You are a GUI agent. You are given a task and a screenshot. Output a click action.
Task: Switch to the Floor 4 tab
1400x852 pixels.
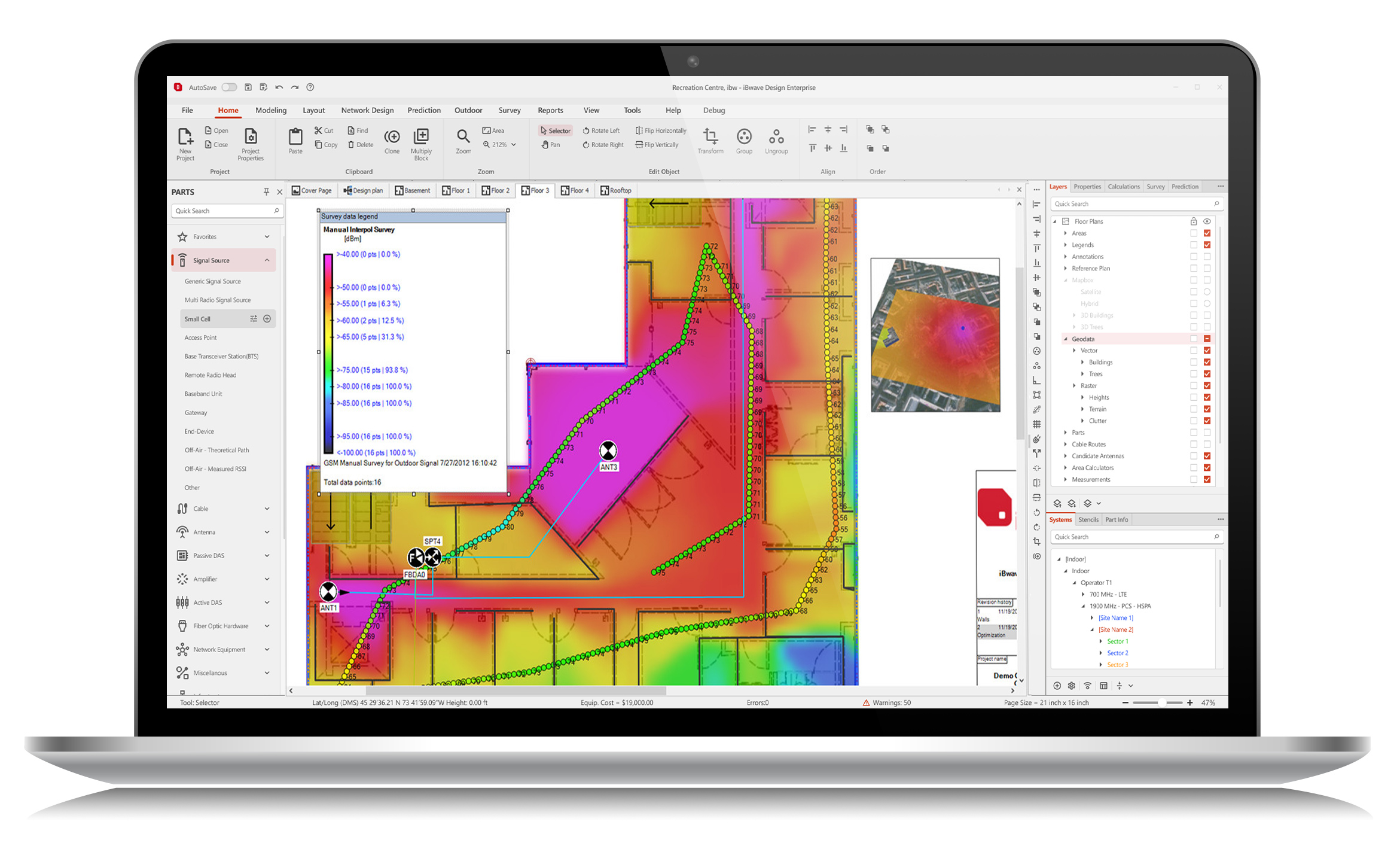click(x=575, y=190)
